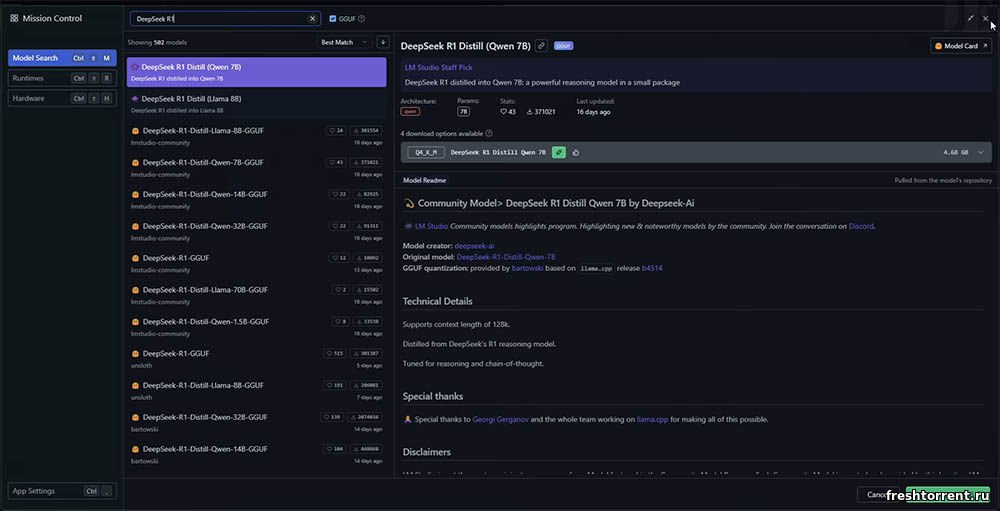The width and height of the screenshot is (1000, 511).
Task: Click the thumbs up icon on Q4_K_M row
Action: [576, 152]
